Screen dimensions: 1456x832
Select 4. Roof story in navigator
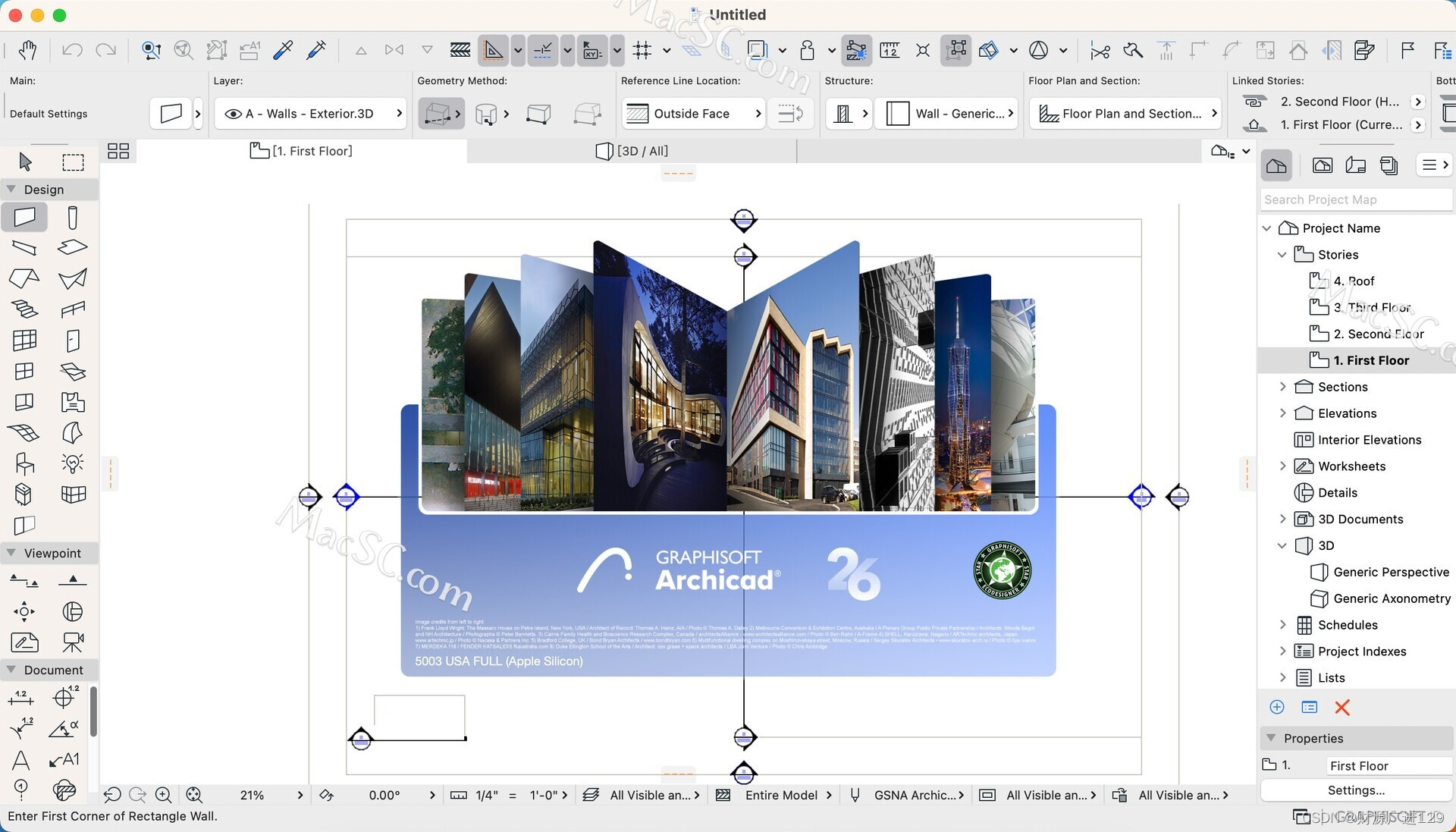coord(1354,281)
